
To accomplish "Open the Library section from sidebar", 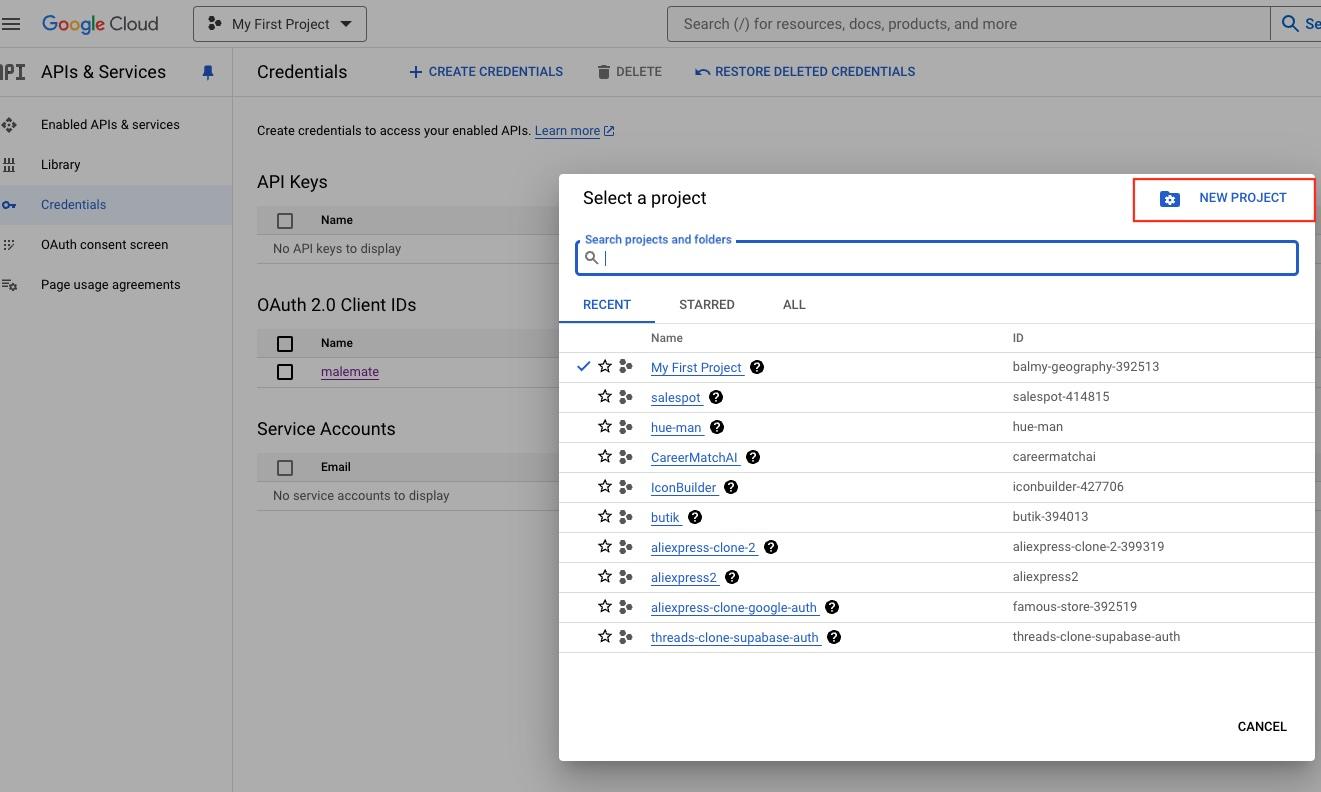I will pos(61,164).
